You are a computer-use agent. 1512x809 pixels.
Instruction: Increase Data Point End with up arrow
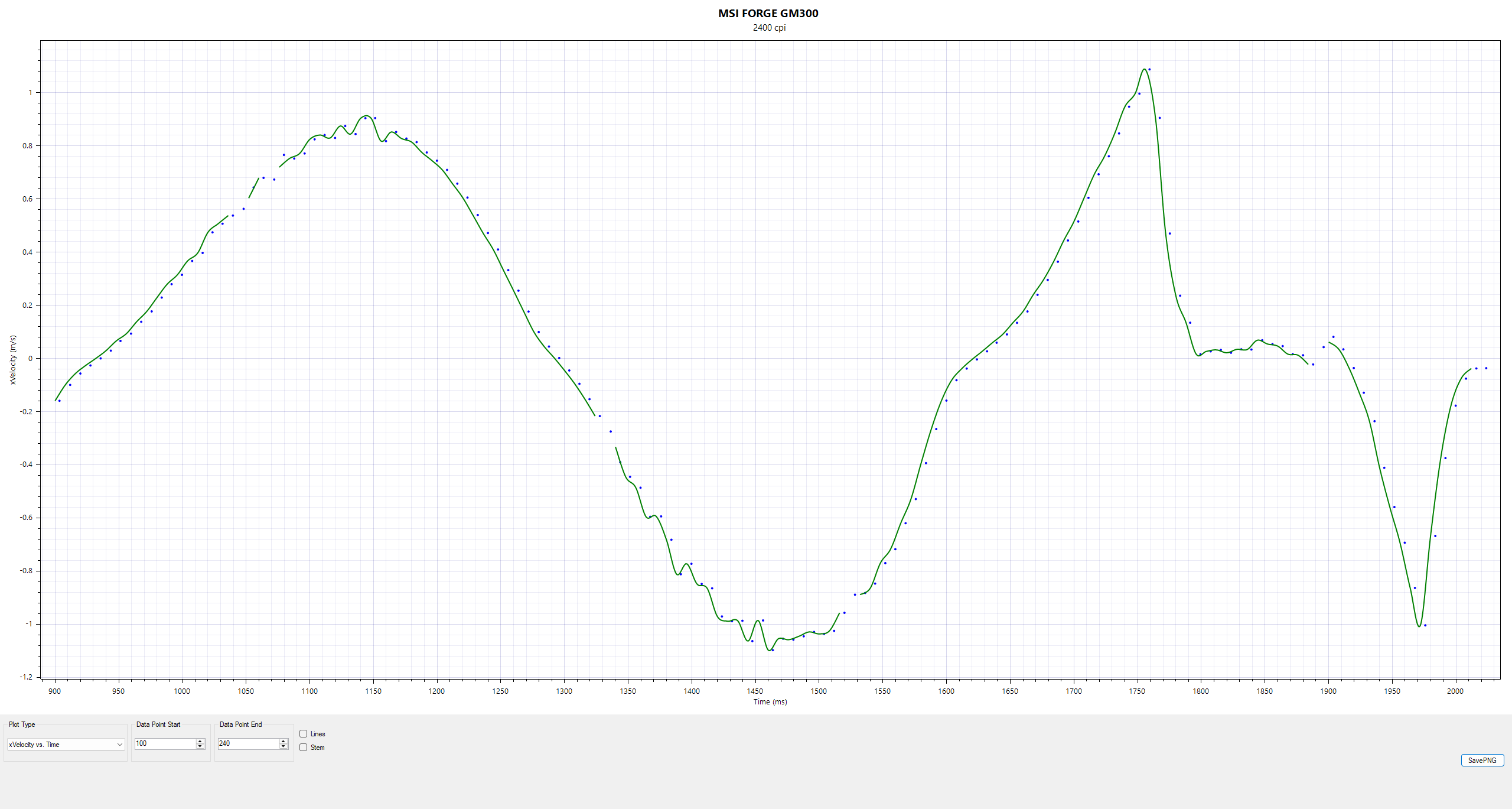click(x=283, y=741)
